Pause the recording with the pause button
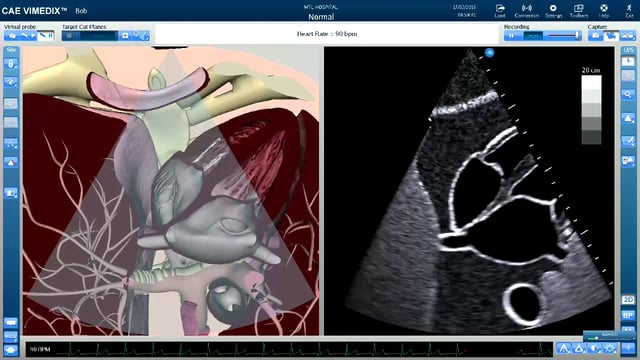 point(511,36)
